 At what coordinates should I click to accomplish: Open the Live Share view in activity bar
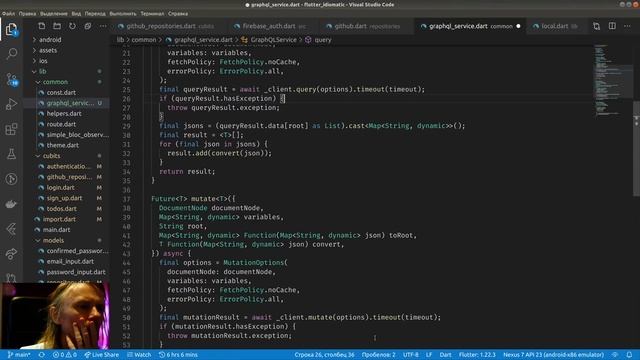(x=11, y=254)
